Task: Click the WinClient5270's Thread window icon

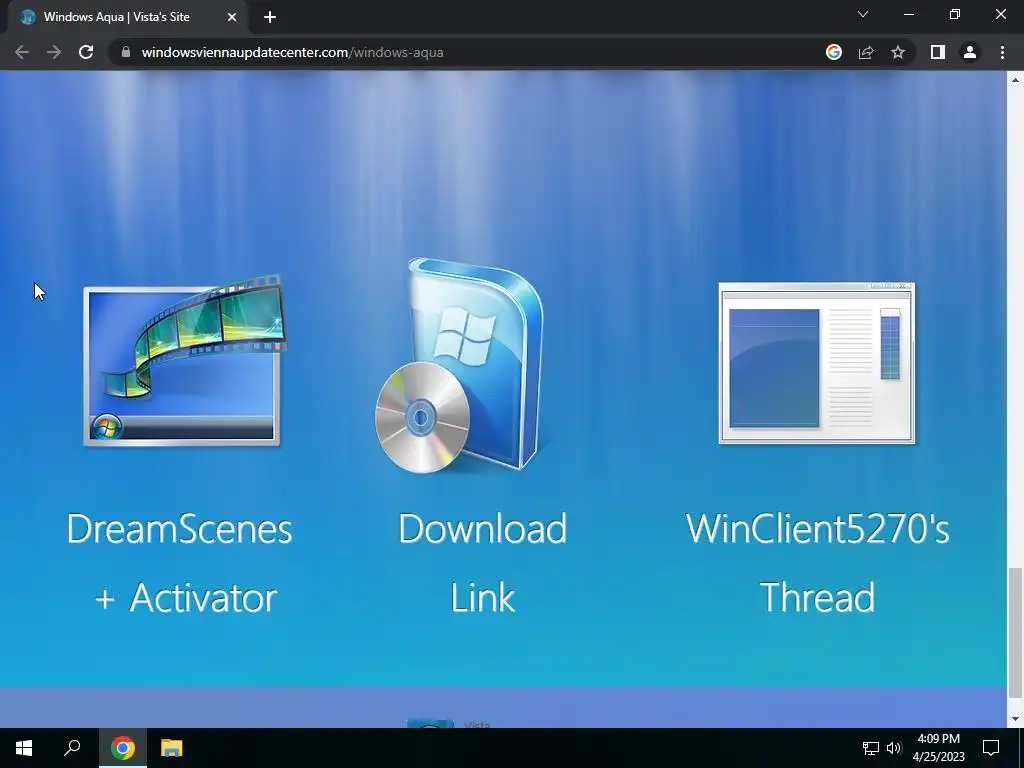Action: [x=816, y=363]
